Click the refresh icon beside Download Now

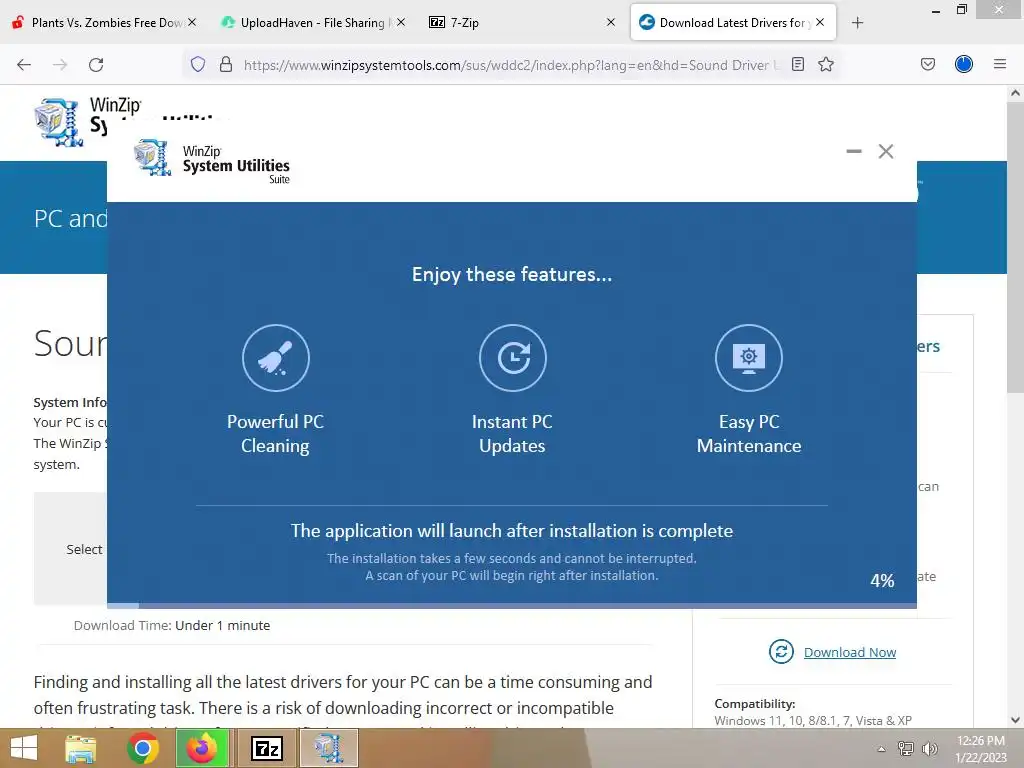pos(781,651)
